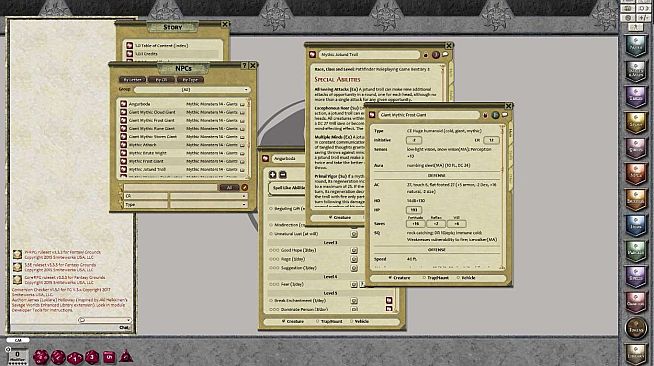Open the orange Encounters sidebar button
654x366 pixels.
point(636,199)
